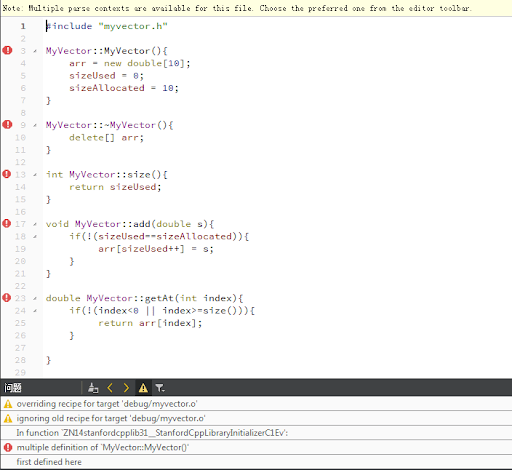512x470 pixels.
Task: Go to the next issue arrow
Action: pyautogui.click(x=126, y=388)
